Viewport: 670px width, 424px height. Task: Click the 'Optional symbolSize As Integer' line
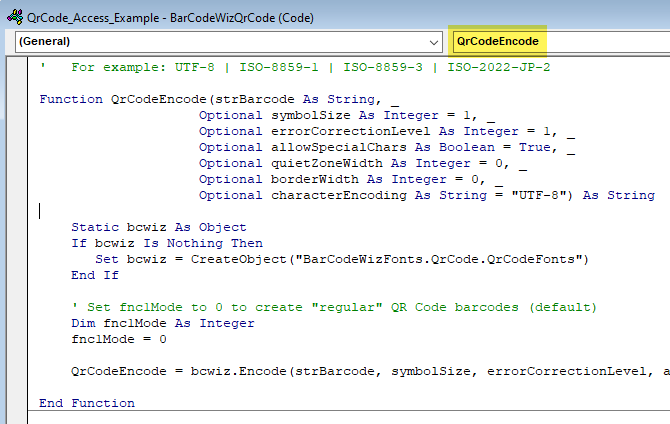347,116
